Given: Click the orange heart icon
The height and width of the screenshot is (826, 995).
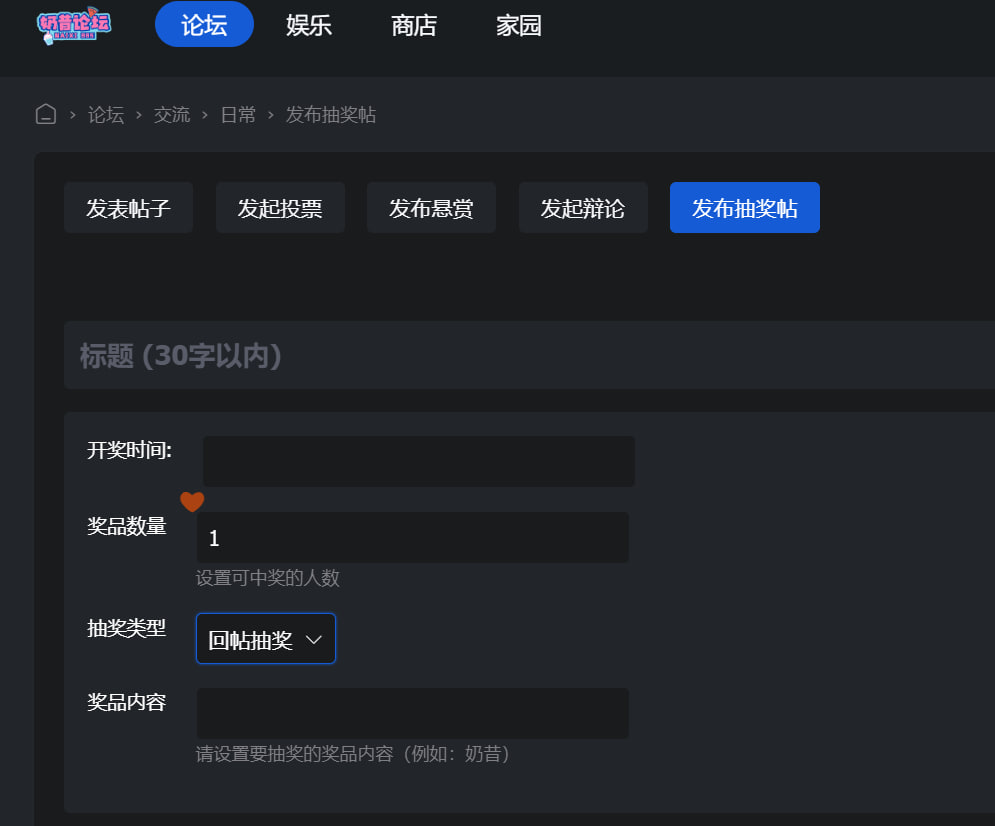Looking at the screenshot, I should (192, 502).
